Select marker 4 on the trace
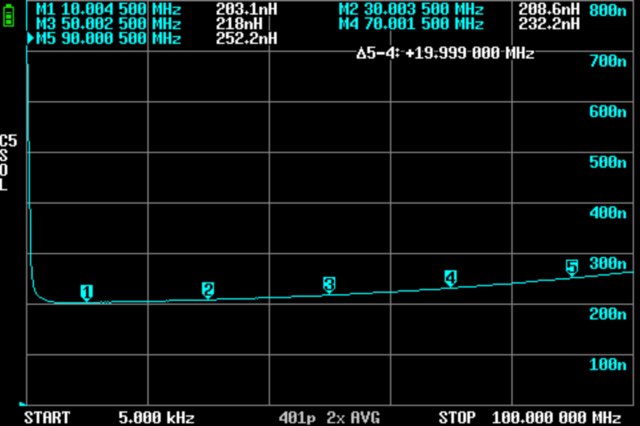The image size is (640, 426). pos(450,277)
